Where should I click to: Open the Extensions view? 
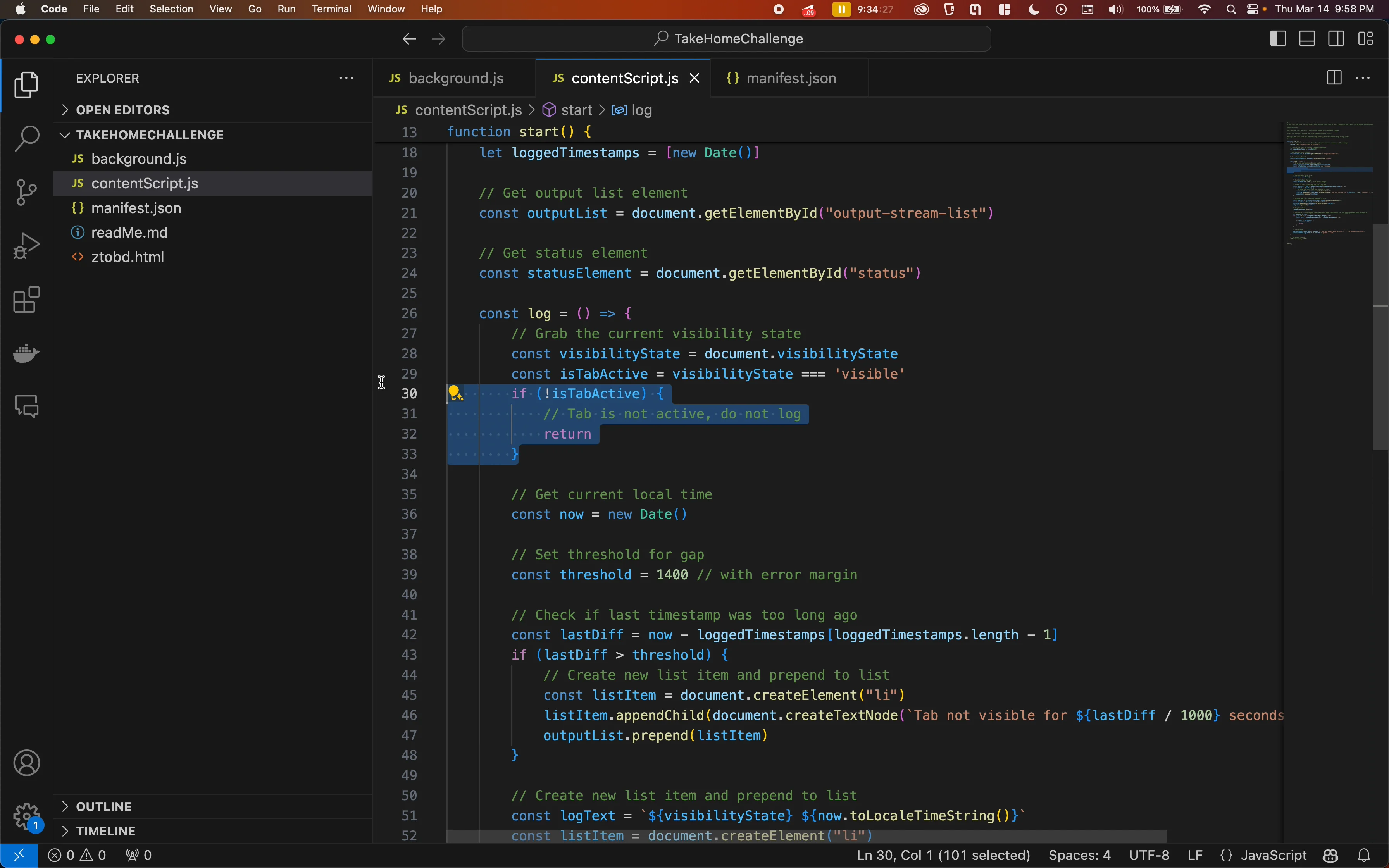[26, 299]
